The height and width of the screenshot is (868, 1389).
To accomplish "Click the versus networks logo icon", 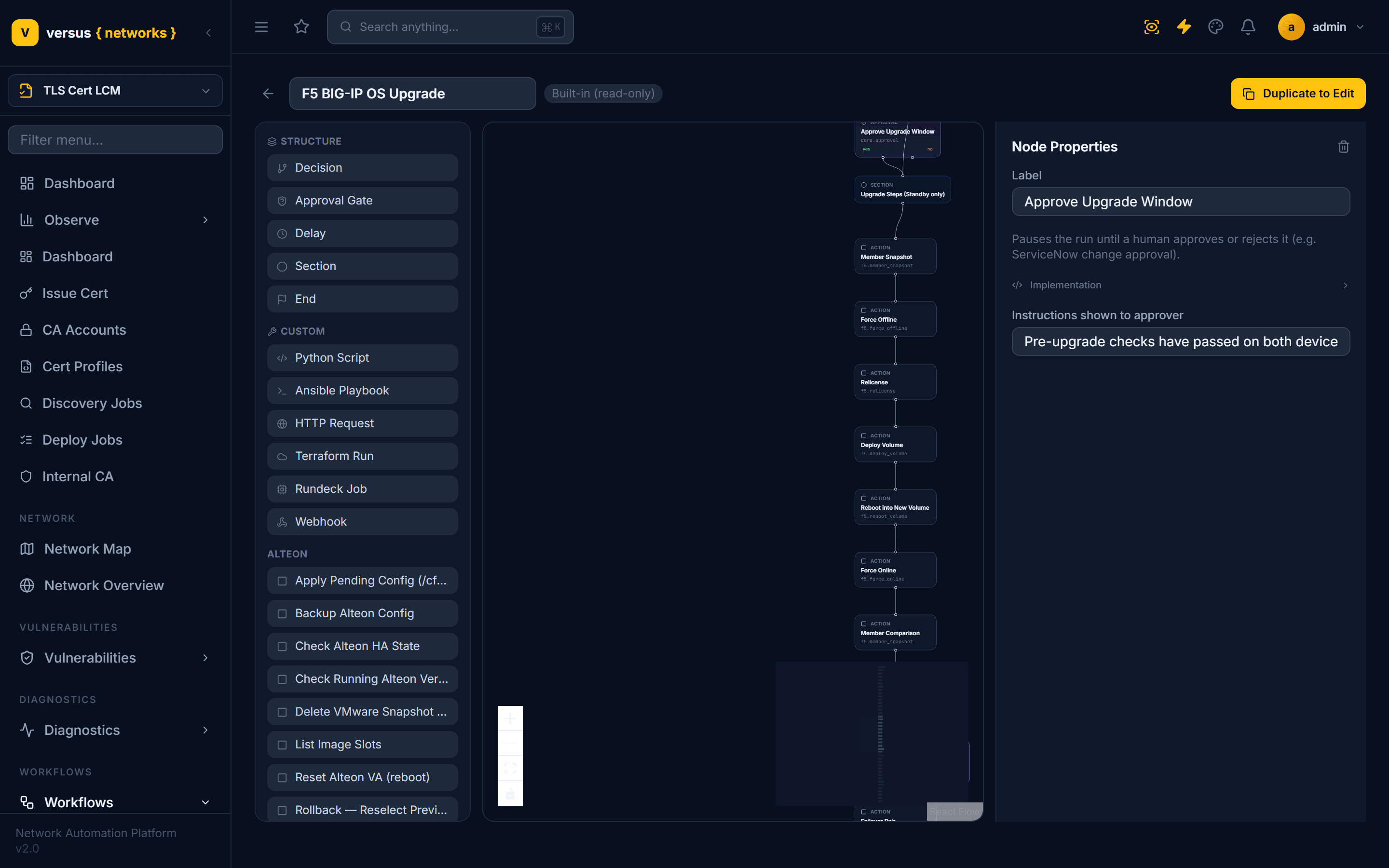I will coord(25,33).
